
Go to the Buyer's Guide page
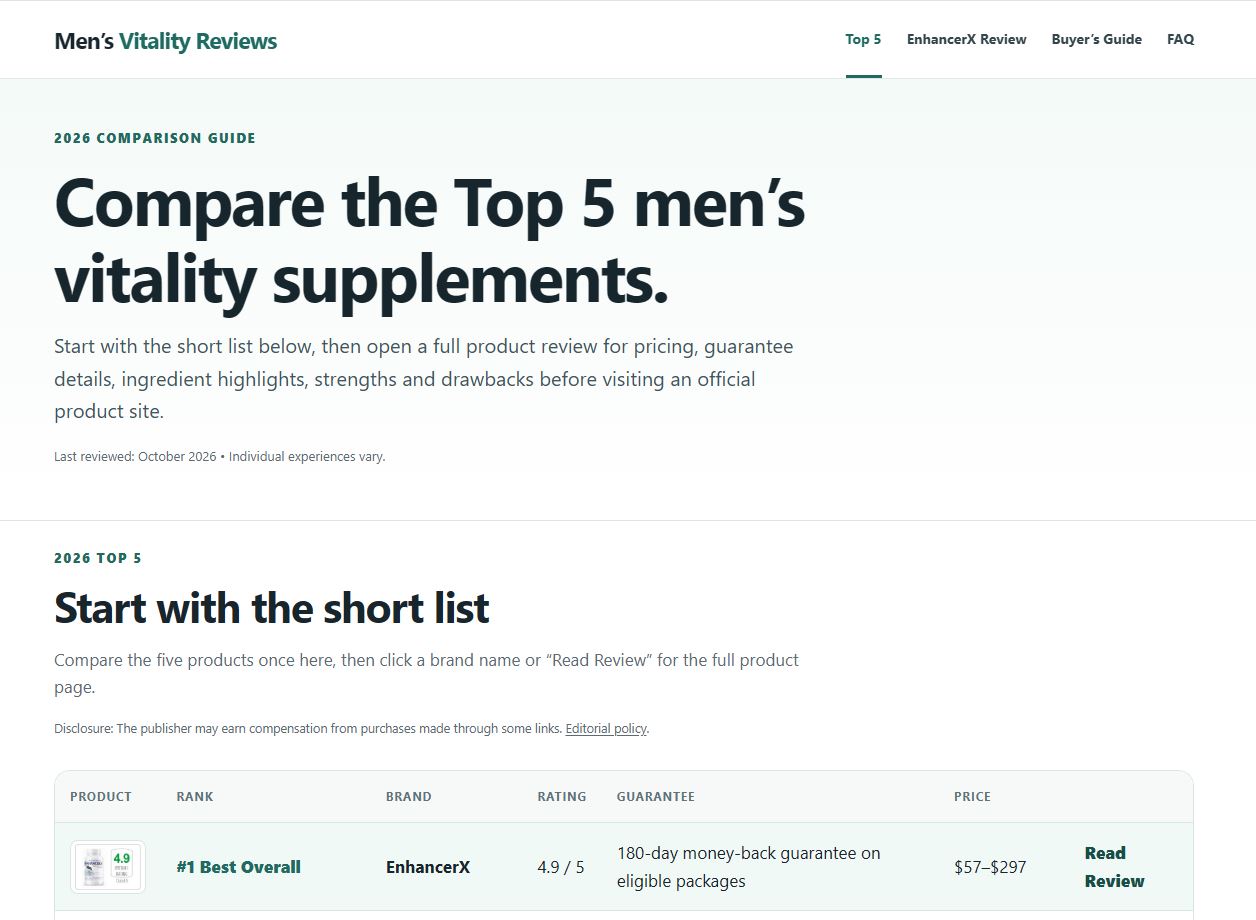pyautogui.click(x=1096, y=39)
